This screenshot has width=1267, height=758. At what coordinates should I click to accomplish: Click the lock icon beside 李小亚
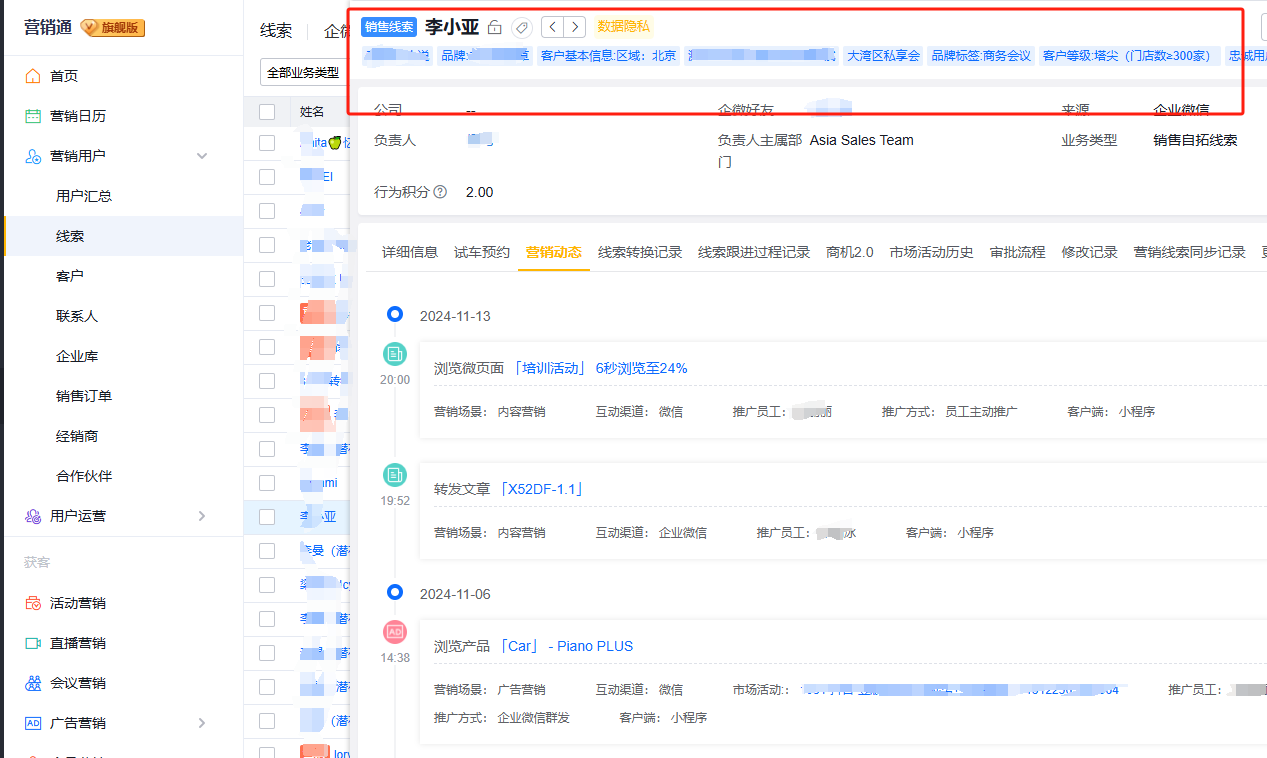[x=495, y=27]
